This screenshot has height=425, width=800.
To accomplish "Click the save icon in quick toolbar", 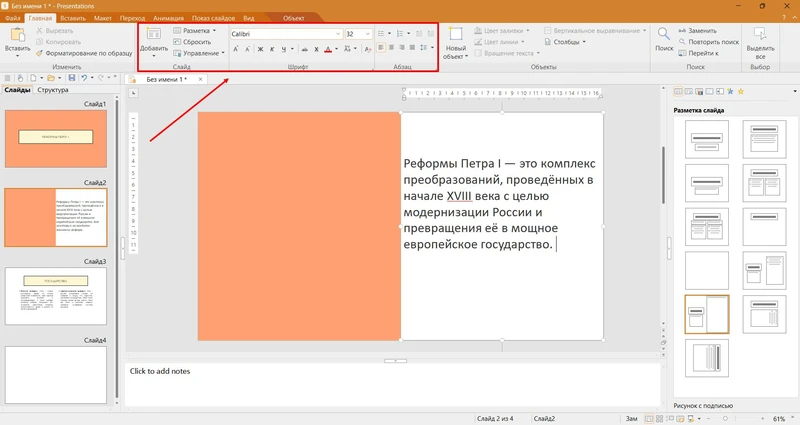I will [71, 78].
